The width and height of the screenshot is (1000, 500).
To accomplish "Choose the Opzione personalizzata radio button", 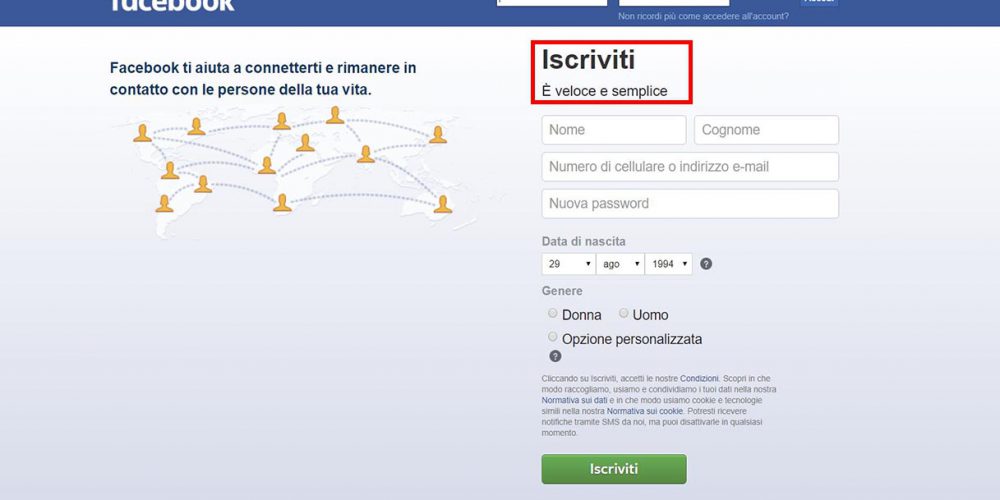I will point(553,337).
